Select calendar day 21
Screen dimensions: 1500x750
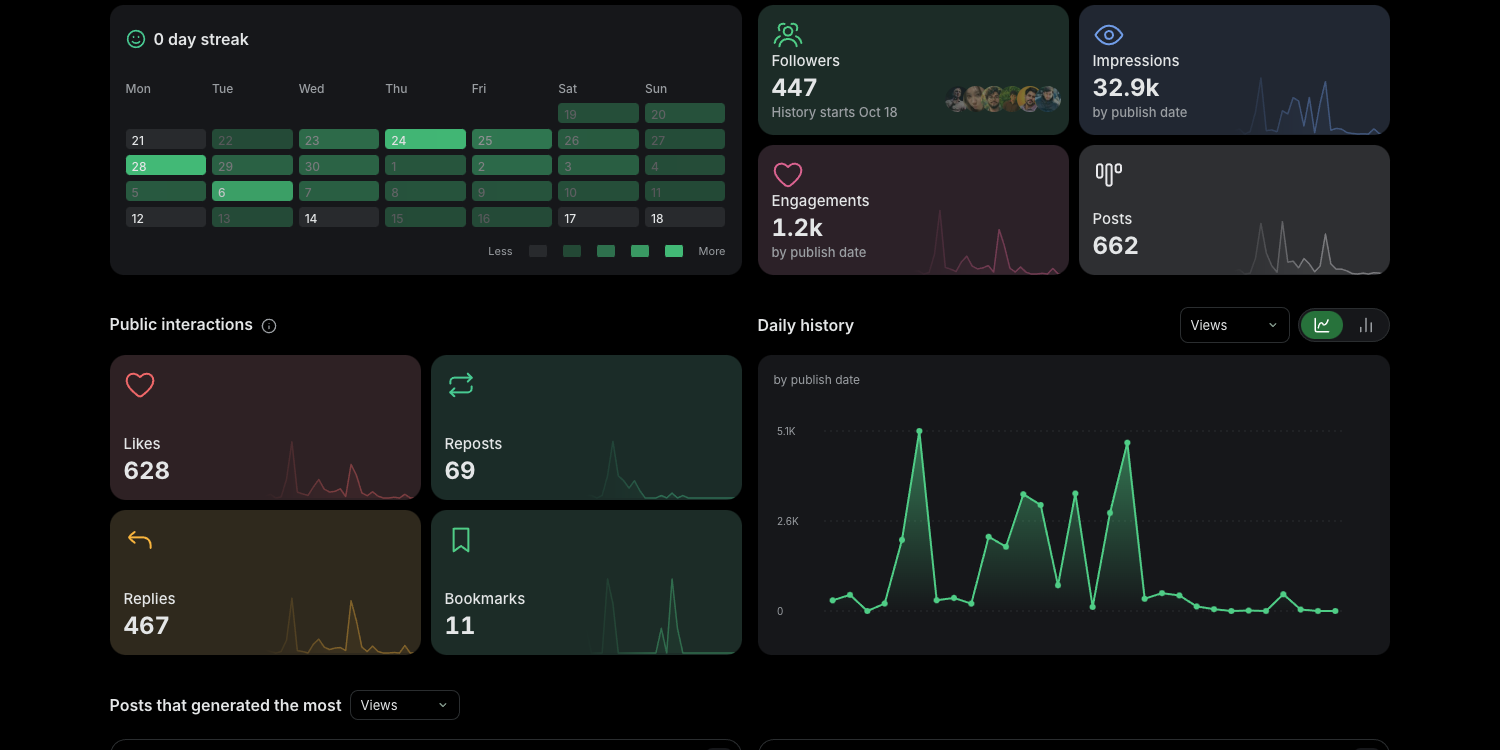pos(166,139)
